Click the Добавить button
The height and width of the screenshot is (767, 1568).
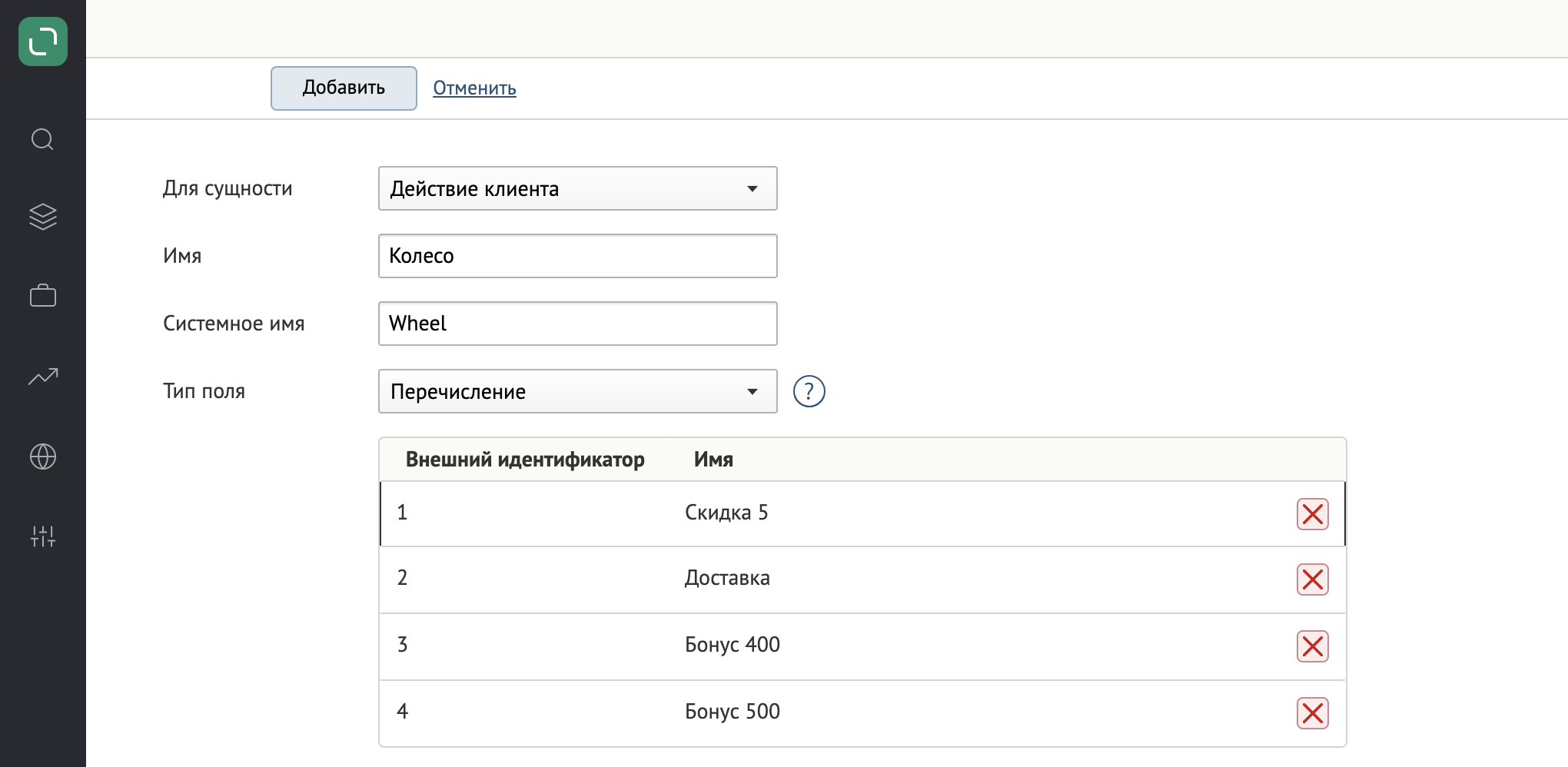coord(344,88)
